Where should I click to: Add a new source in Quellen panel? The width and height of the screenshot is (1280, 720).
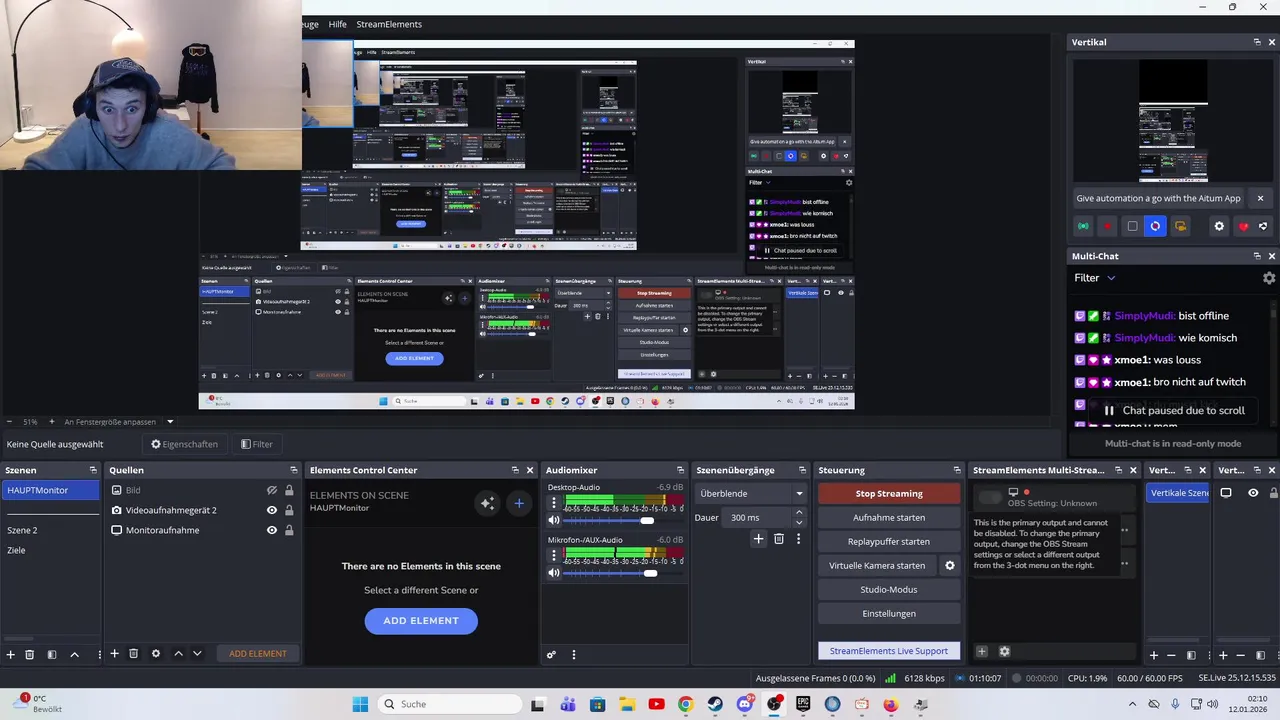click(114, 654)
